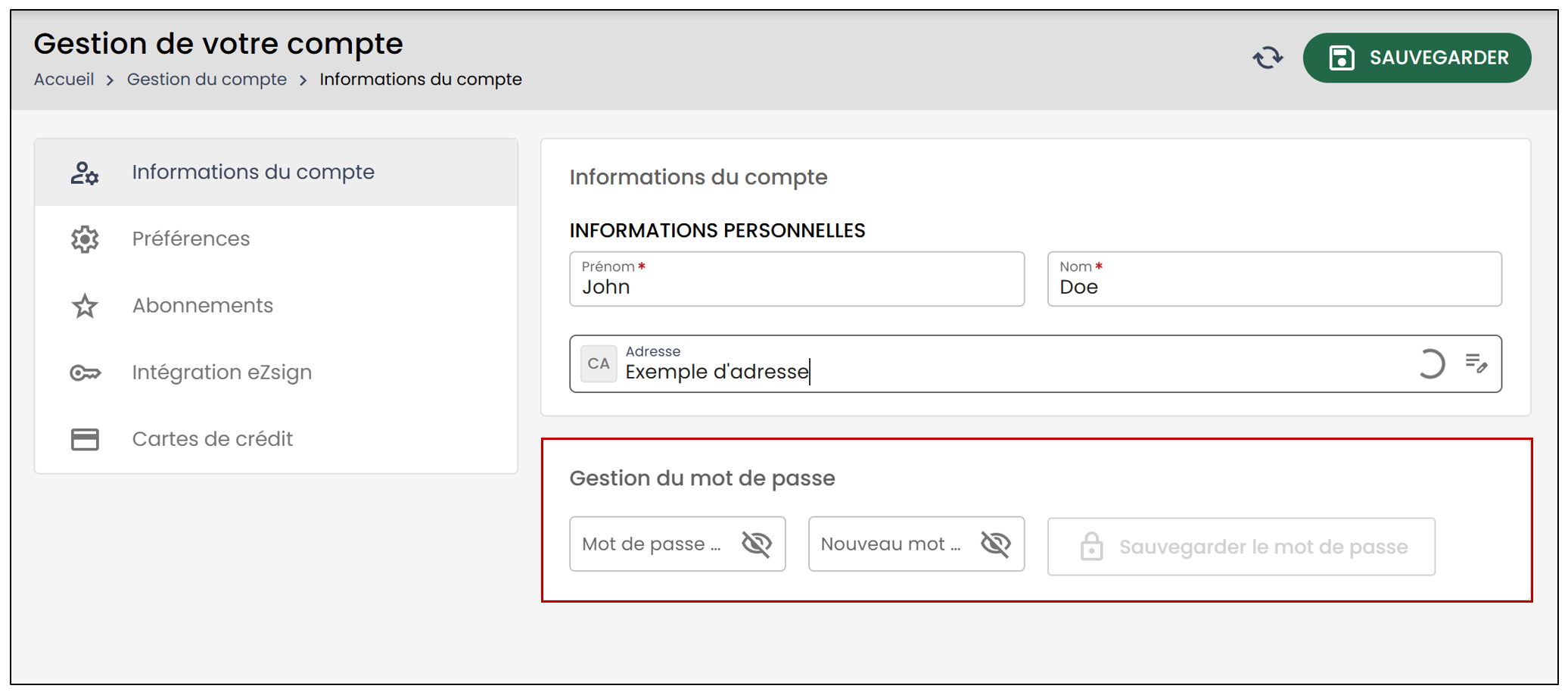Viewport: 1568px width, 695px height.
Task: Click the SAUVEGARDER save button
Action: click(1417, 58)
